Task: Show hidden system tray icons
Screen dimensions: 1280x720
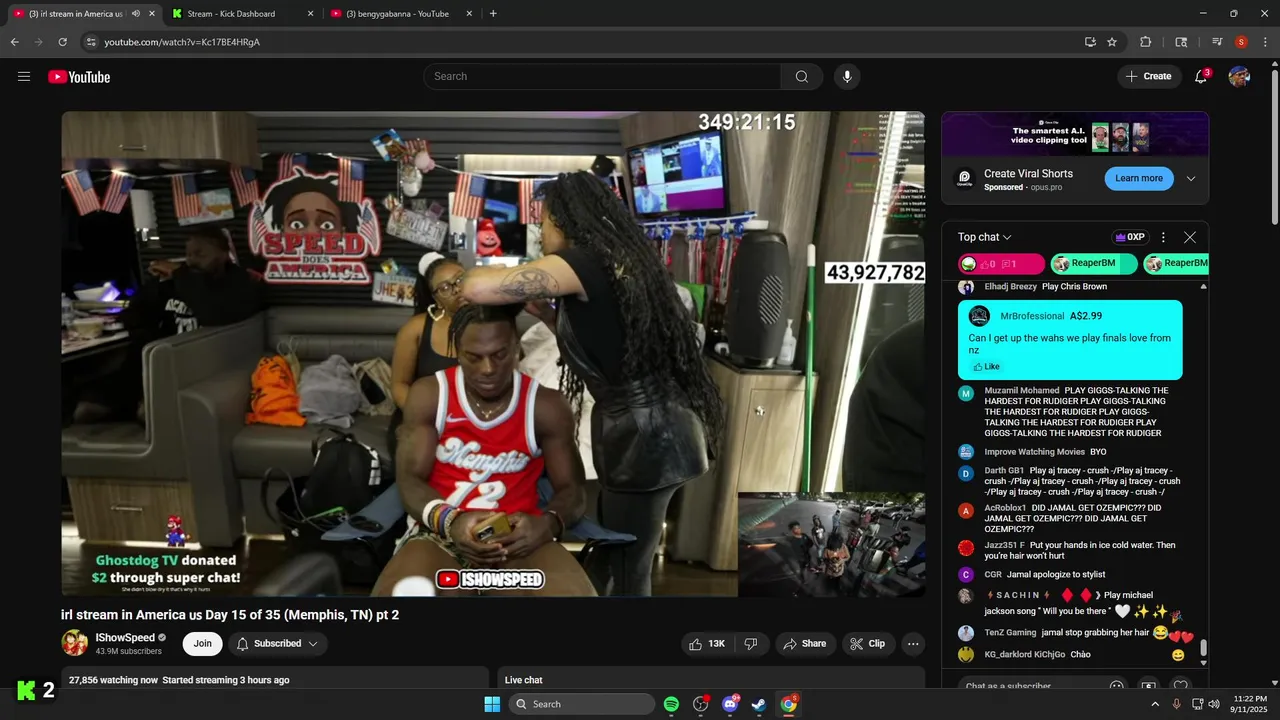Action: [1155, 704]
